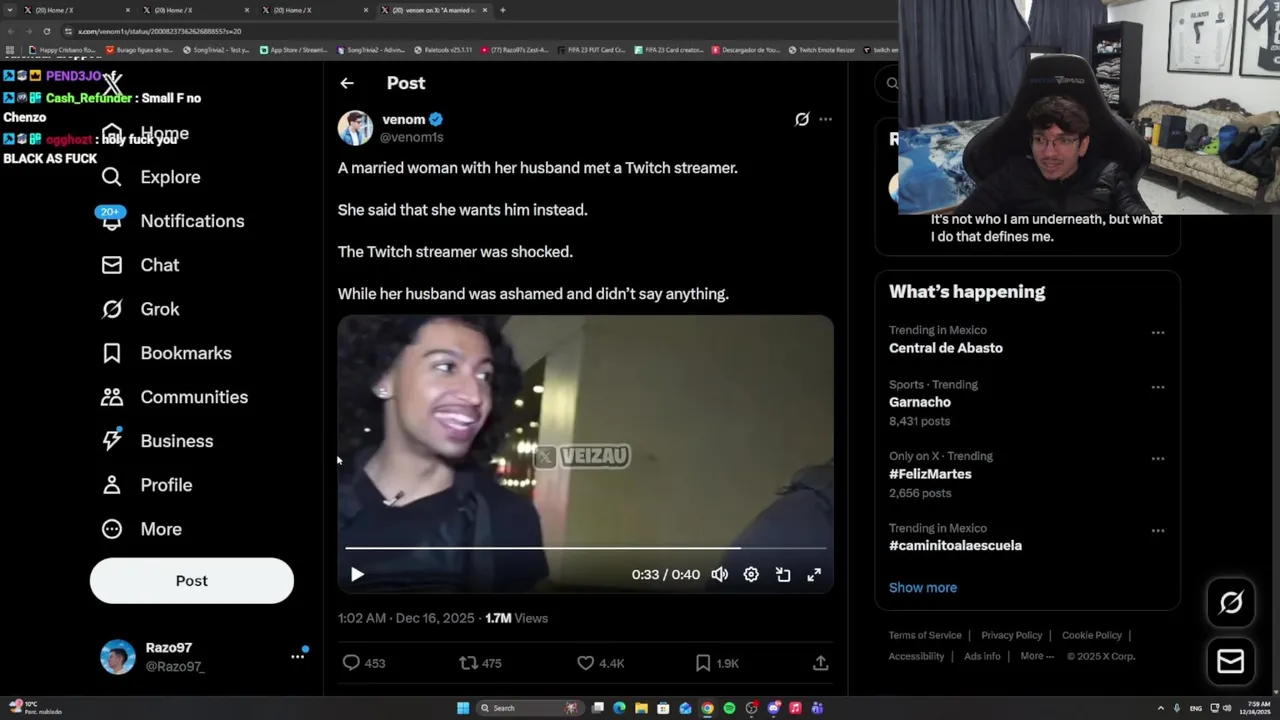Open floating Messages envelope button
1280x720 pixels.
tap(1231, 661)
